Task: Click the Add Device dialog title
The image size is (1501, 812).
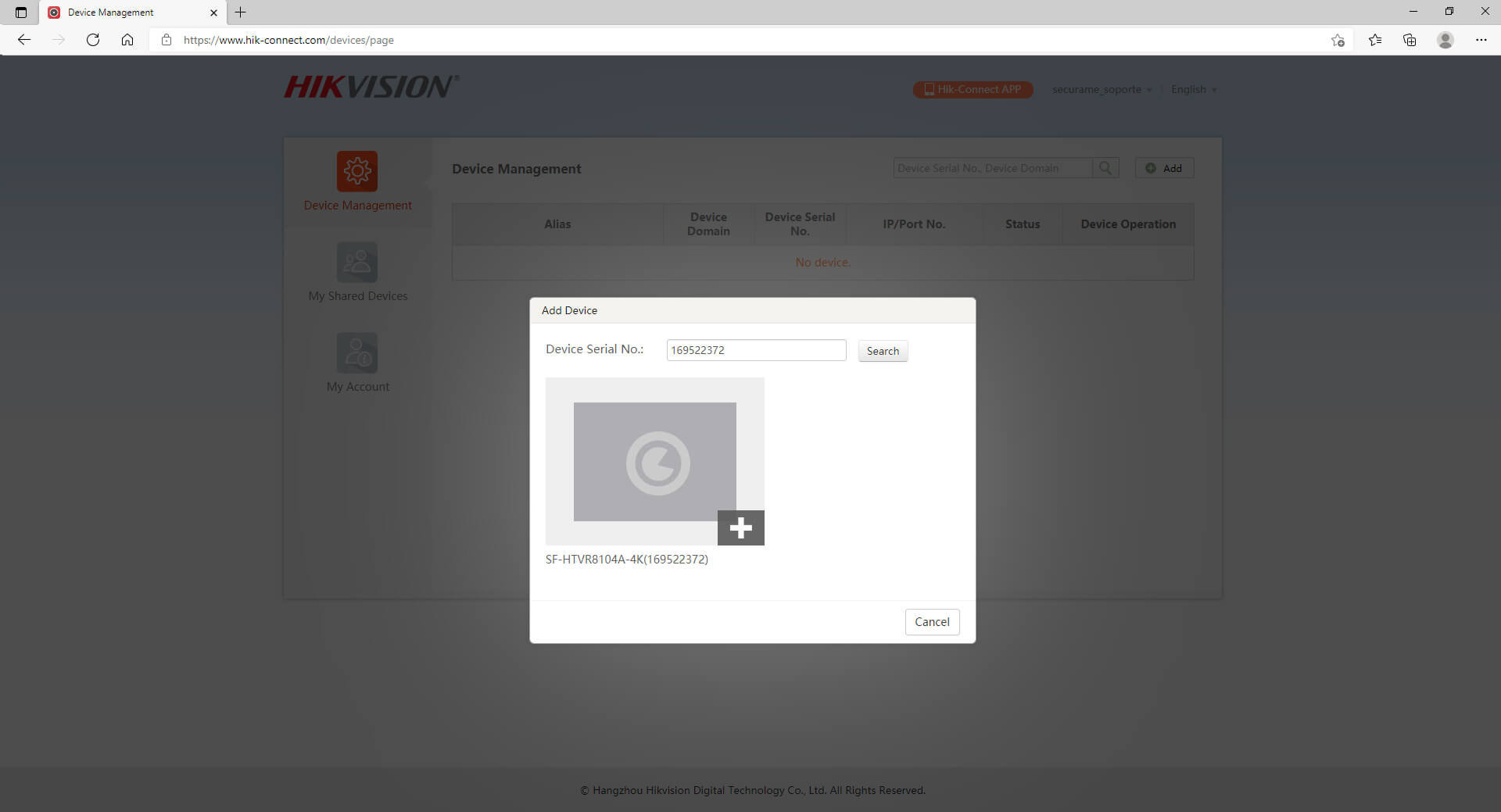Action: pos(569,310)
